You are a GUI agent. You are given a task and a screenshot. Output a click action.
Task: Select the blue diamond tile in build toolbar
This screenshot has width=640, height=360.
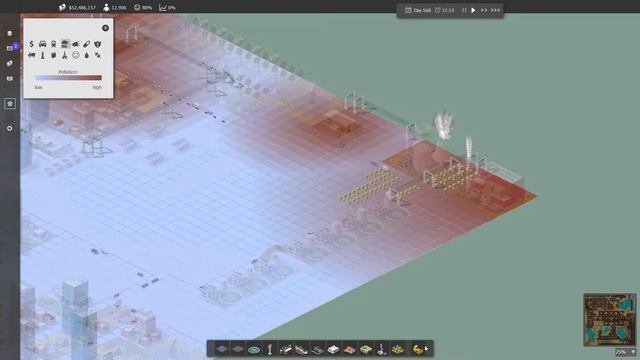(x=222, y=349)
